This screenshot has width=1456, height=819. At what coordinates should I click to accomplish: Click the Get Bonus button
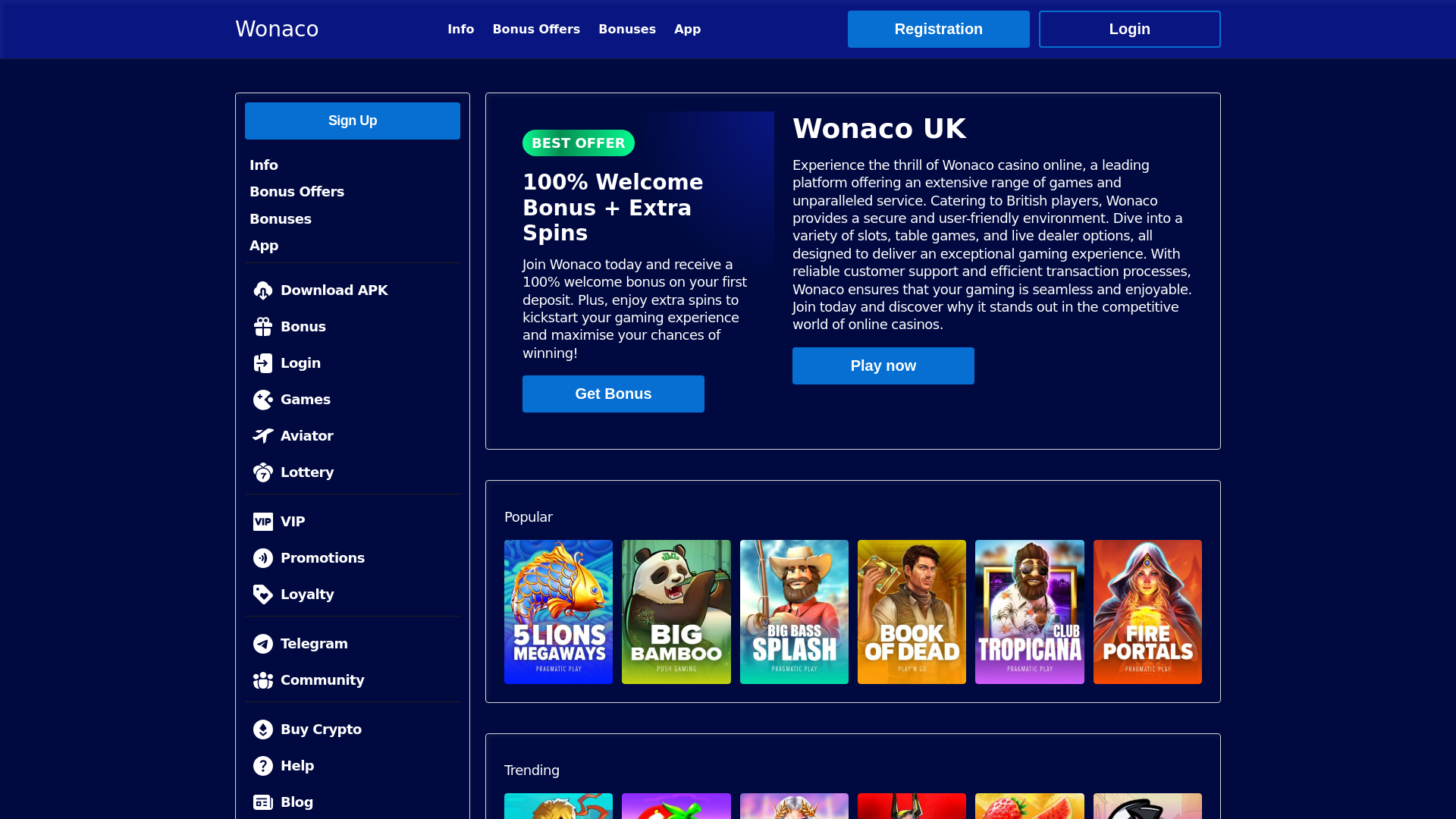point(613,394)
